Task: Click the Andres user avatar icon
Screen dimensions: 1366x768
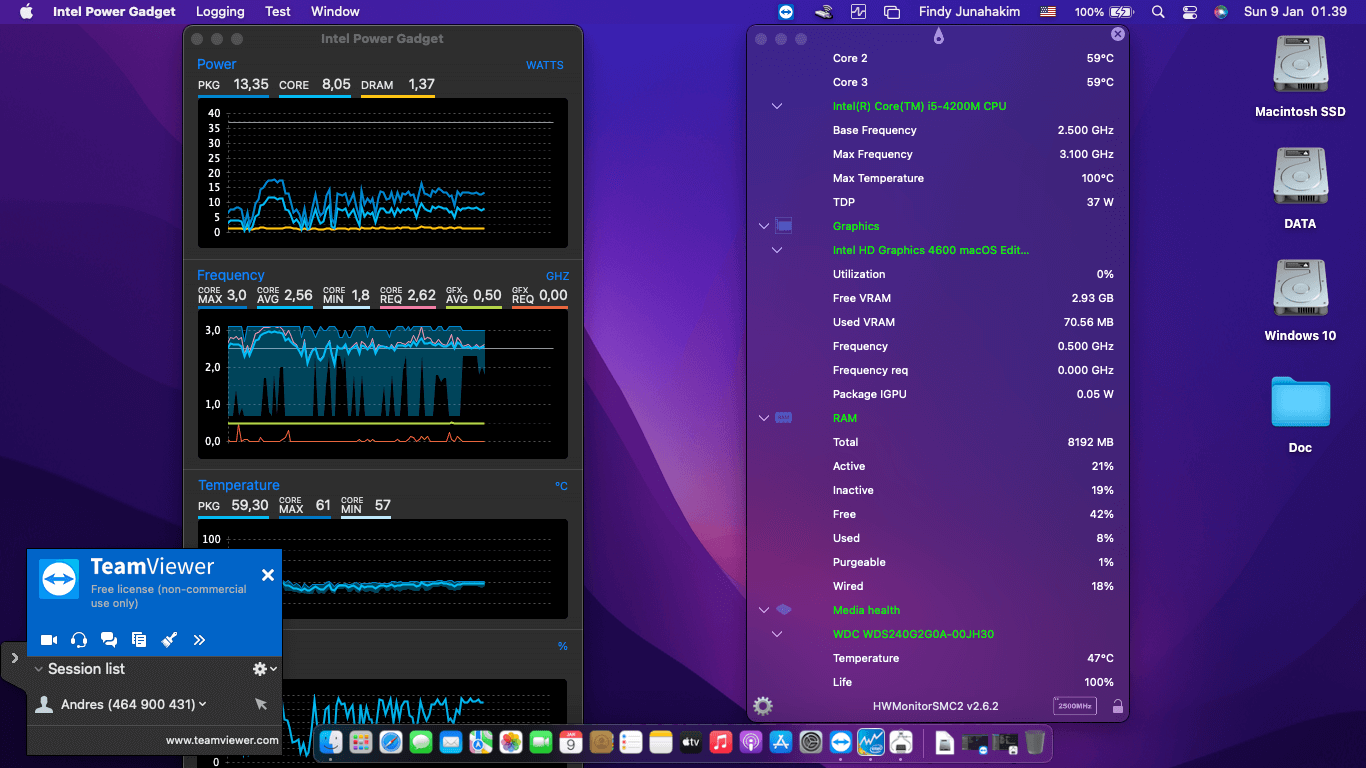Action: pos(44,704)
